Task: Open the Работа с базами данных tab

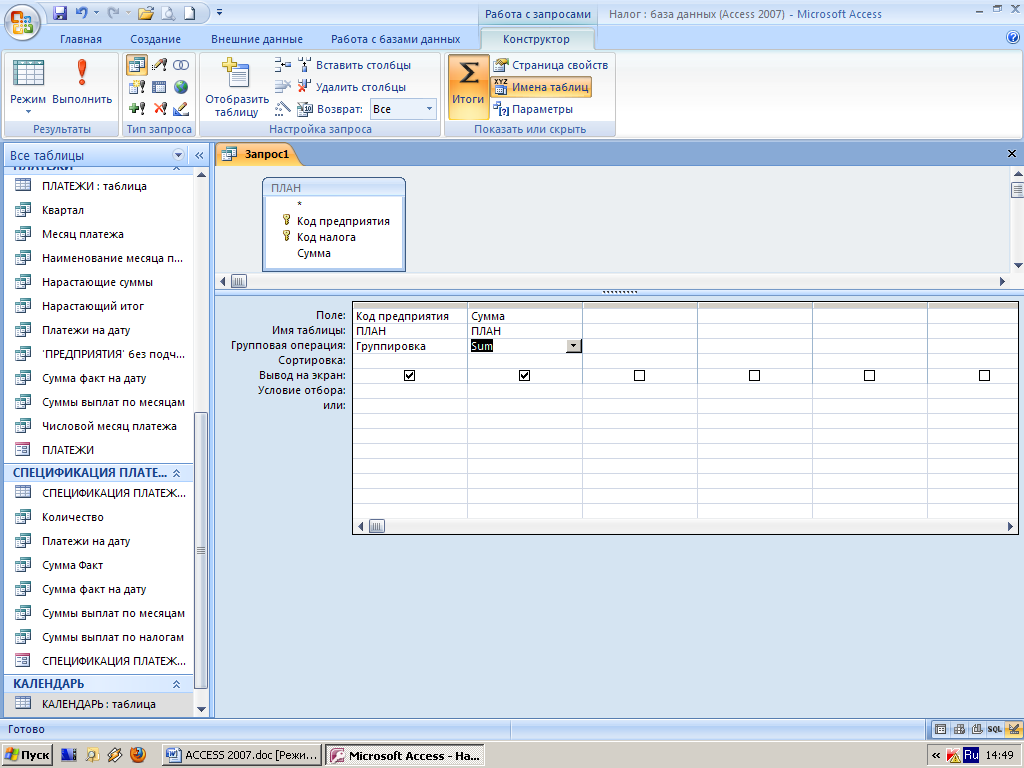Action: (x=395, y=39)
